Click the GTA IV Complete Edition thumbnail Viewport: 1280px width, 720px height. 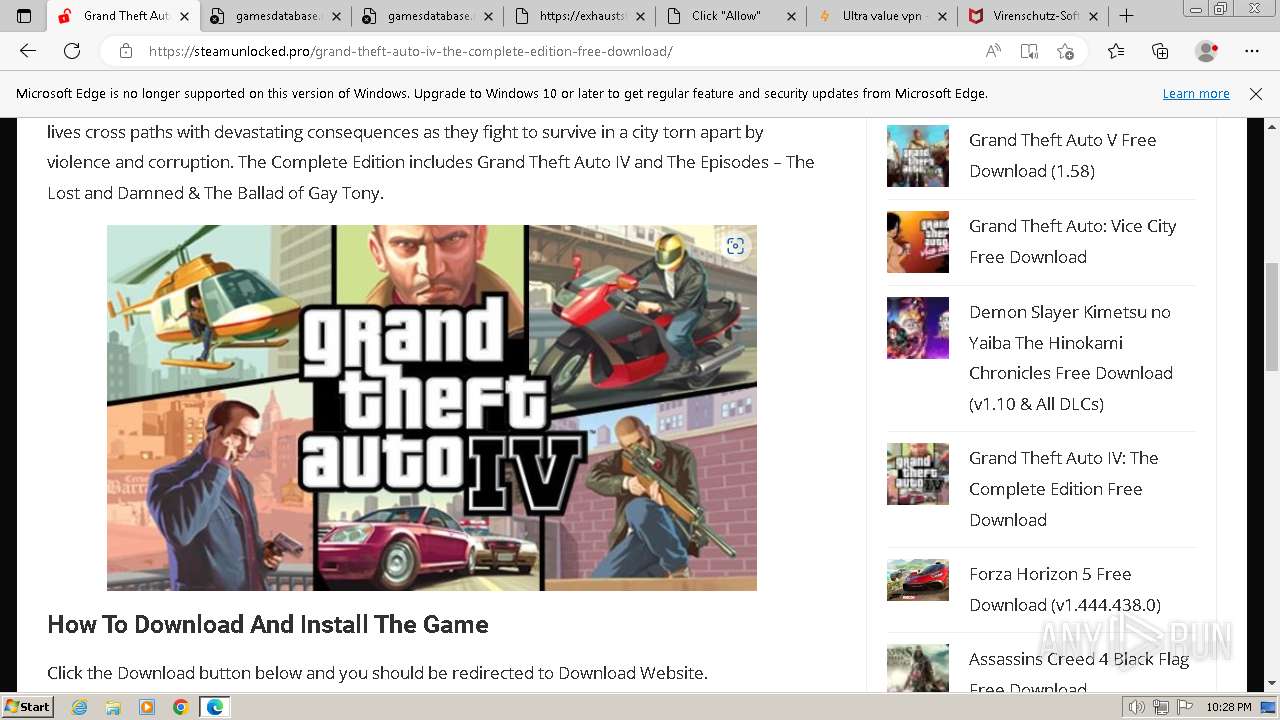[x=917, y=473]
